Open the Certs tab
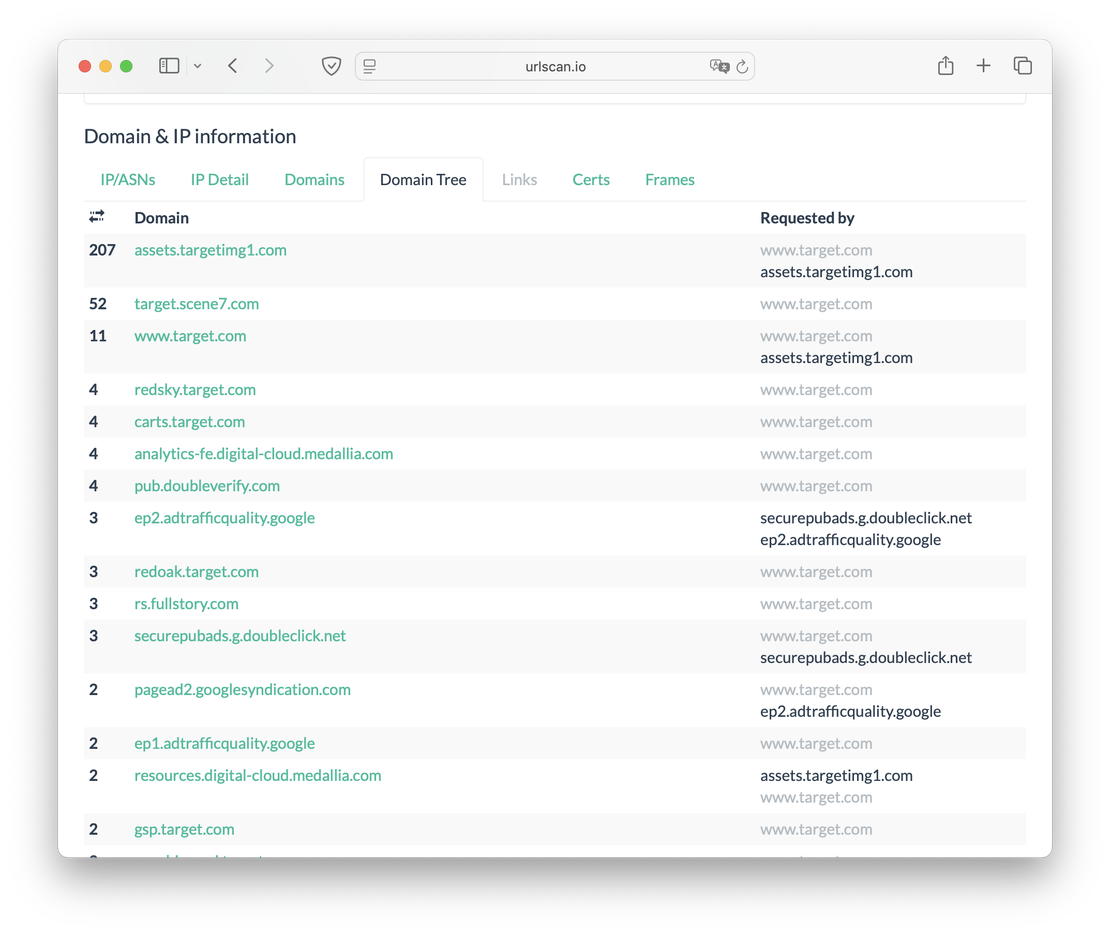The image size is (1110, 934). click(x=591, y=179)
